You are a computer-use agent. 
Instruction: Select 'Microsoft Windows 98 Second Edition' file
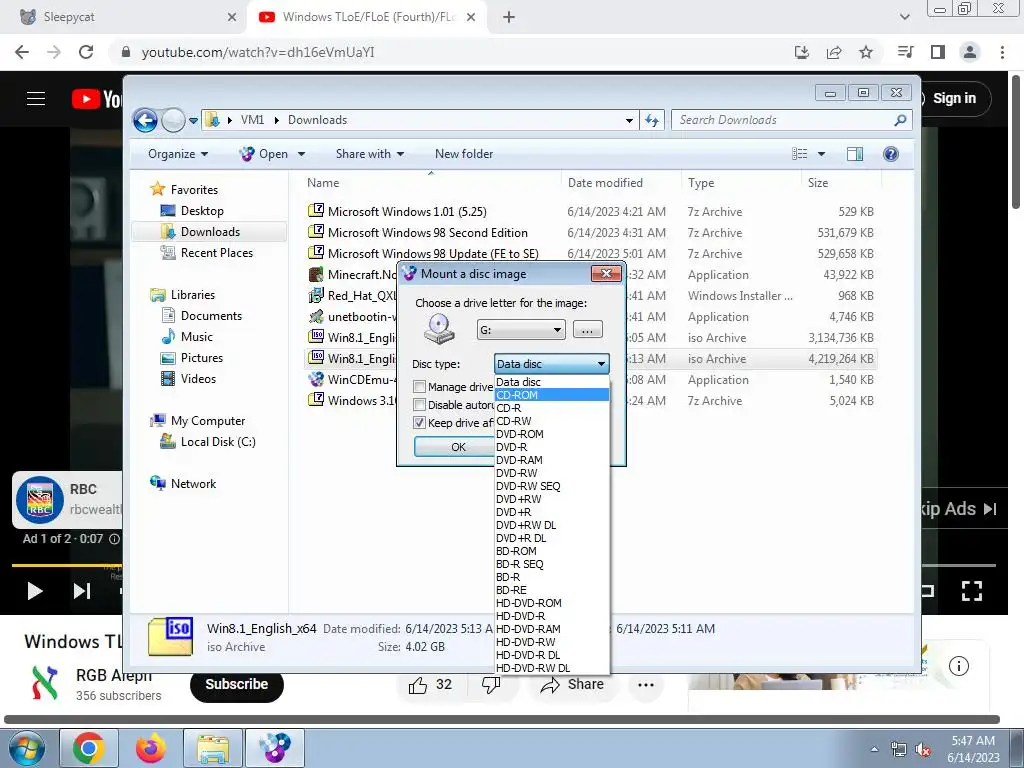click(428, 232)
